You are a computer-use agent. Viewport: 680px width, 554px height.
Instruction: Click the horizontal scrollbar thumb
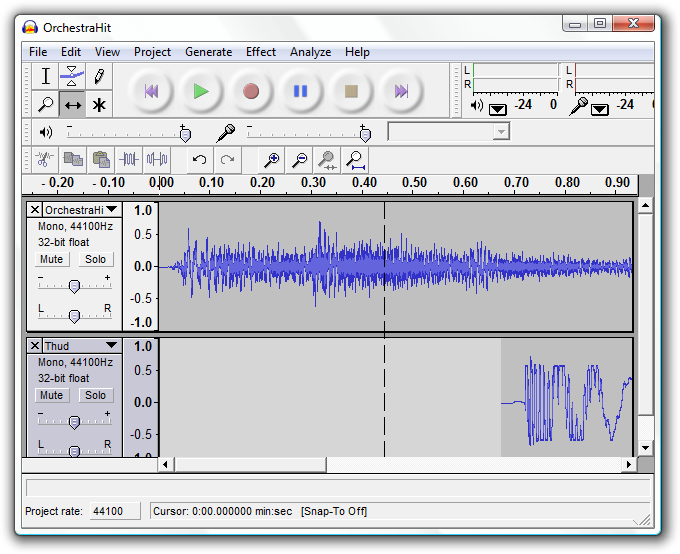pyautogui.click(x=251, y=465)
